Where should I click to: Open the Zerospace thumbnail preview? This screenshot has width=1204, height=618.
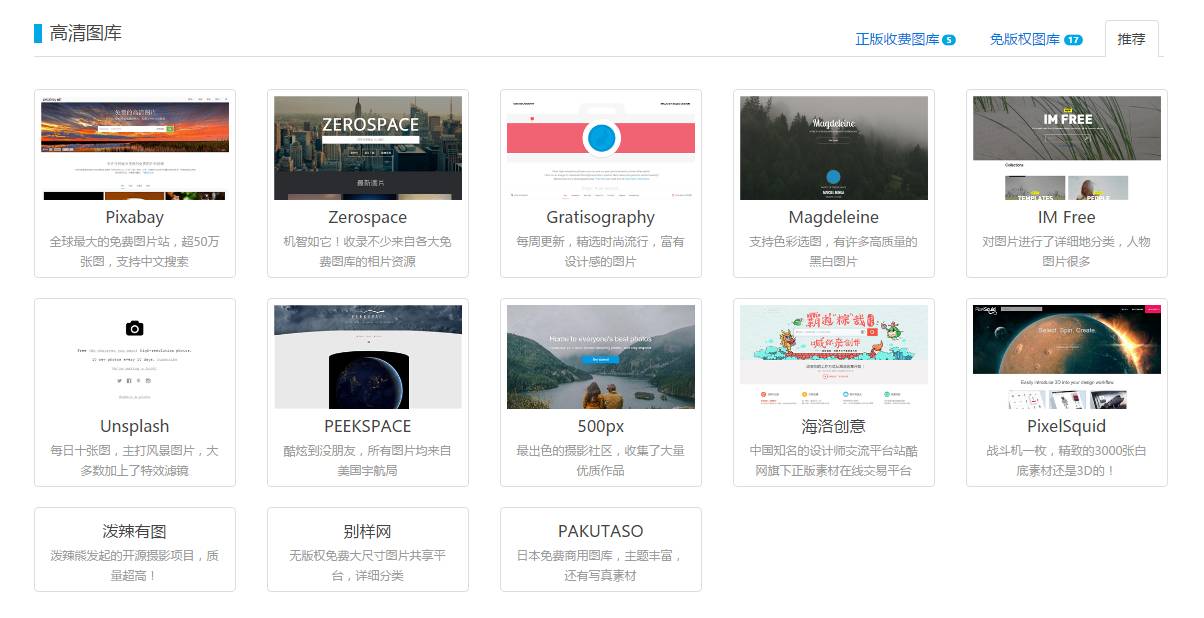[368, 148]
